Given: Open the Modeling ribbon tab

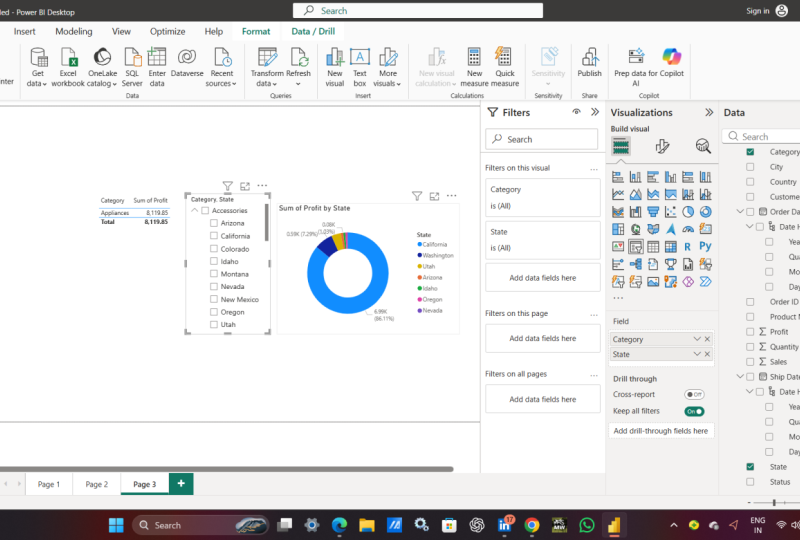Looking at the screenshot, I should click(74, 32).
